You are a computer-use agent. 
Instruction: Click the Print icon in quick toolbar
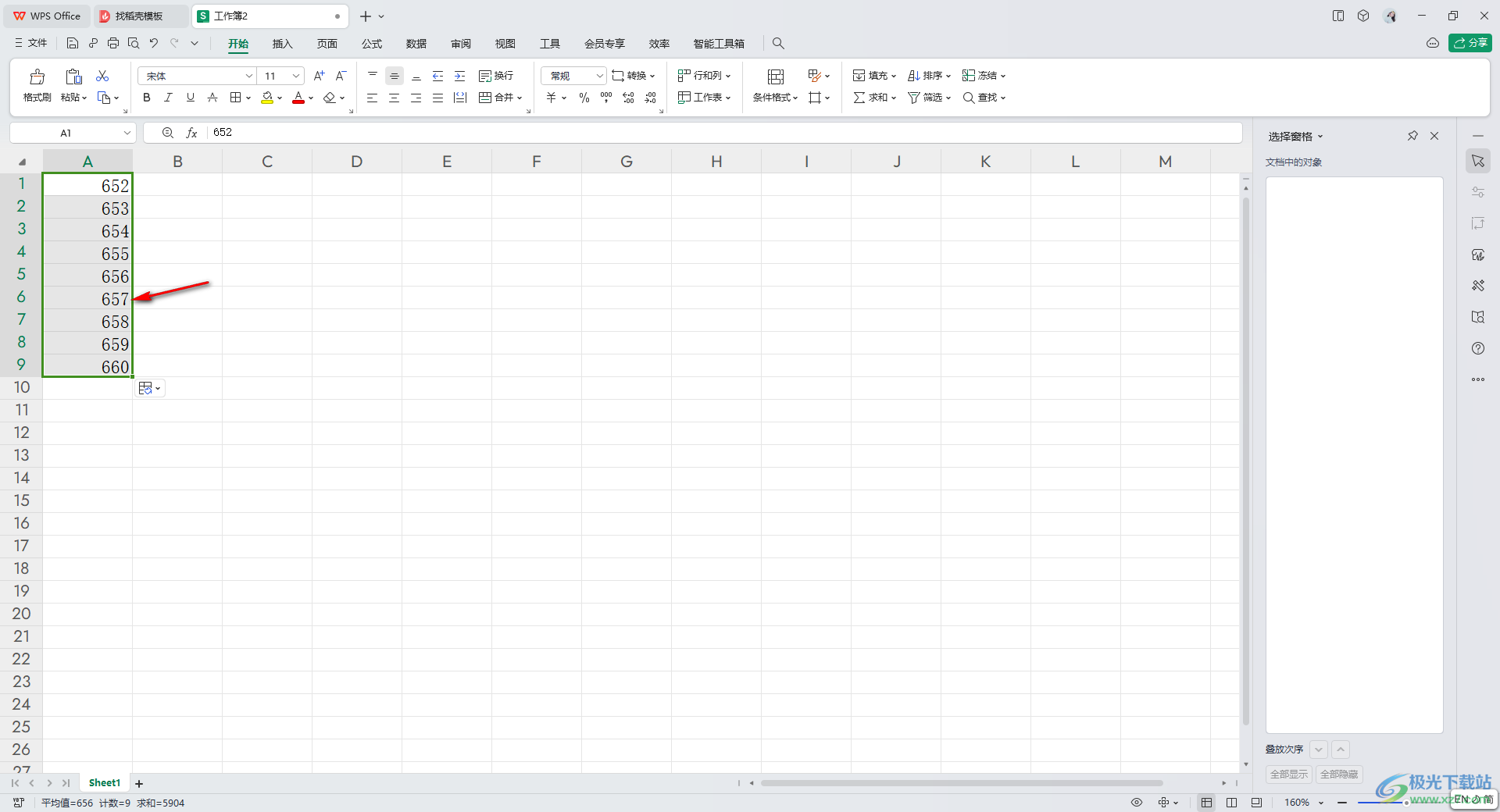113,43
